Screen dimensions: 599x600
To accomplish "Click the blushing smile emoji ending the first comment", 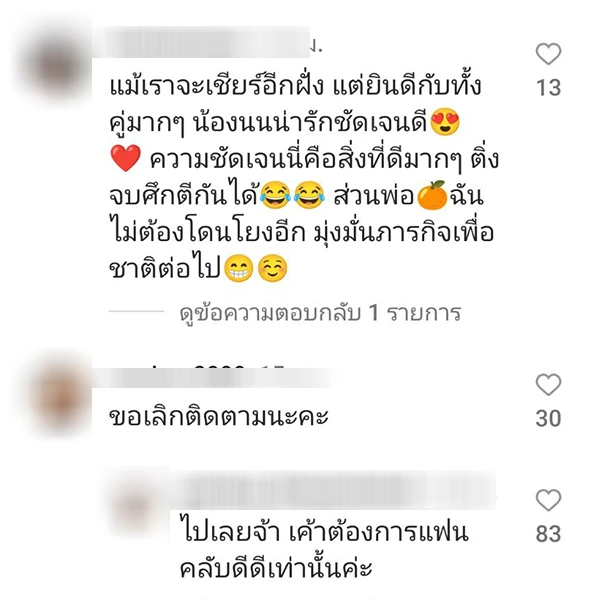I will (x=273, y=268).
